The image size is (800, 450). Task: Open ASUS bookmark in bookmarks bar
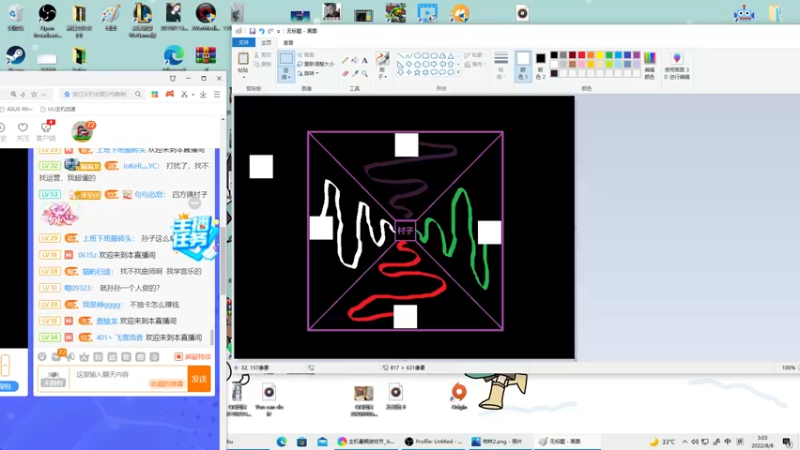click(x=17, y=109)
